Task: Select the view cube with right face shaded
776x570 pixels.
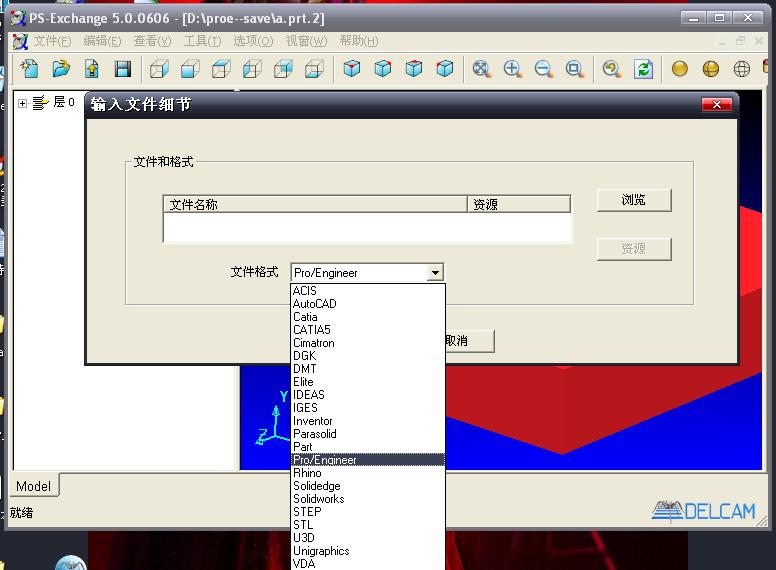Action: pos(159,69)
